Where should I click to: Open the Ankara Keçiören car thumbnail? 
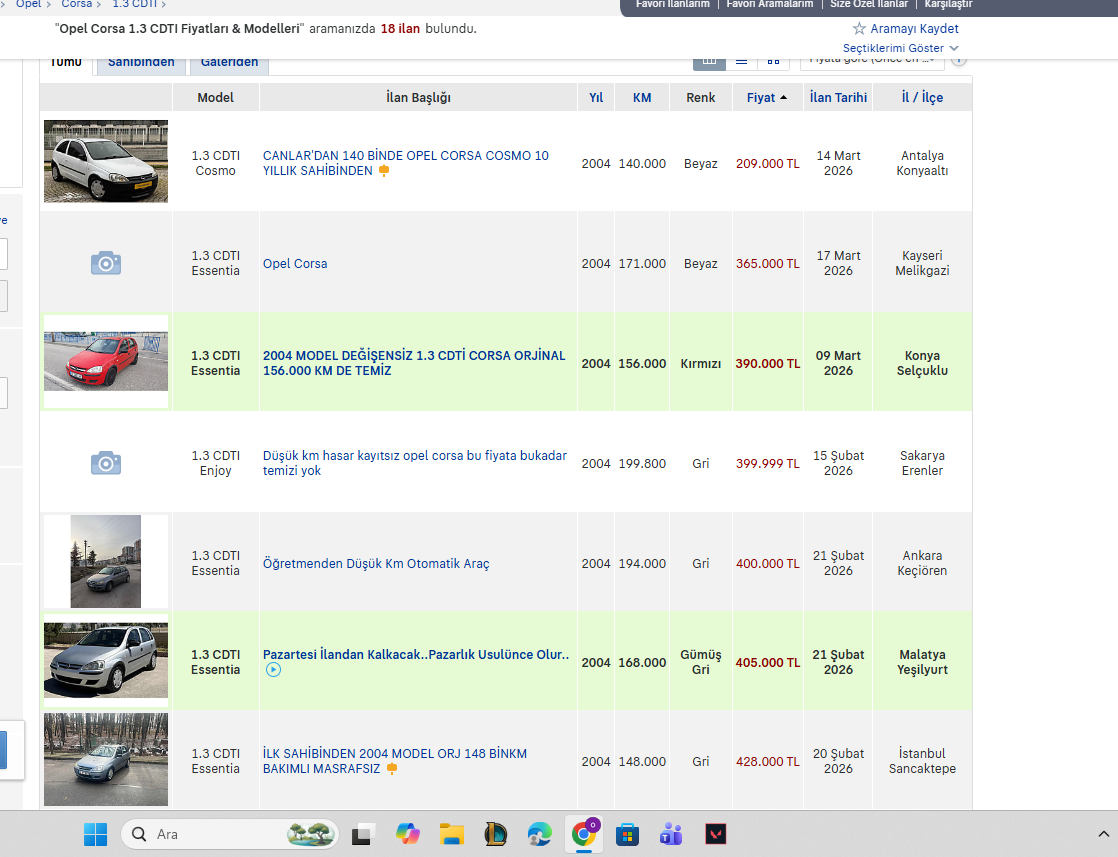click(106, 562)
